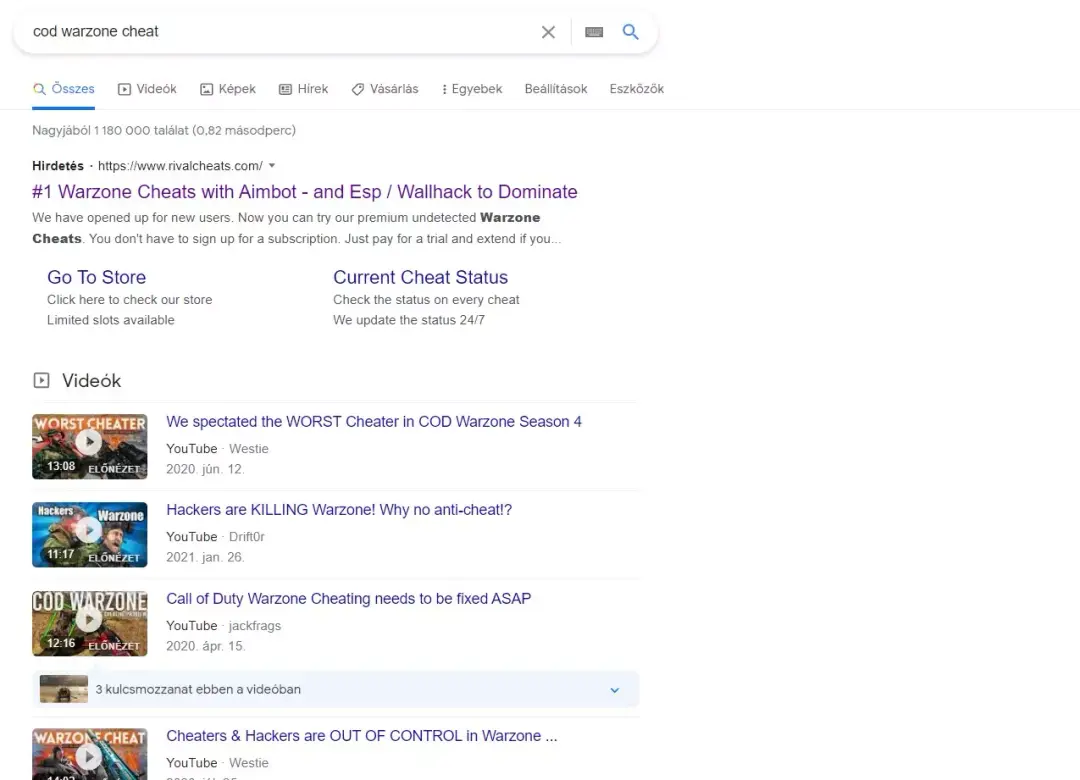The image size is (1080, 780).
Task: Click the 'Videók' section heading
Action: (x=92, y=380)
